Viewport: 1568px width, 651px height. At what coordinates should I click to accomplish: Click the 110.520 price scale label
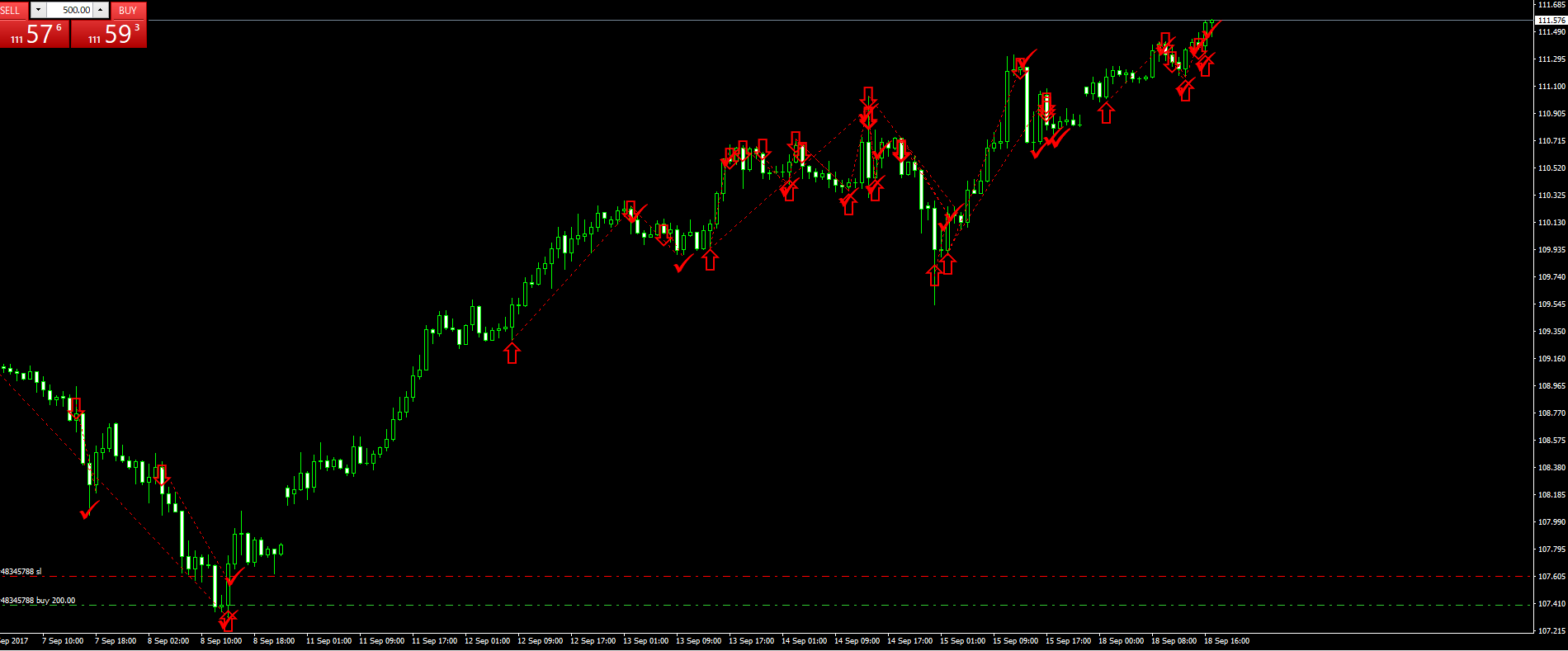1551,168
